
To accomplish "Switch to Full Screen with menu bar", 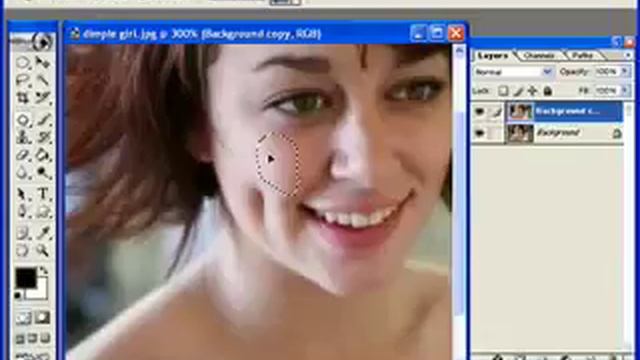I will tap(33, 338).
